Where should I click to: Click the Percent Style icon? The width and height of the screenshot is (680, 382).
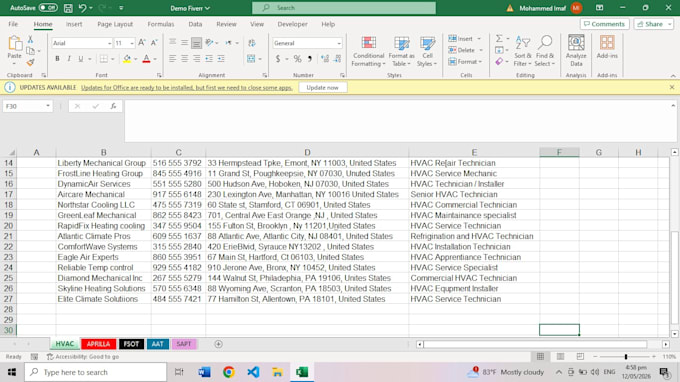click(x=298, y=59)
